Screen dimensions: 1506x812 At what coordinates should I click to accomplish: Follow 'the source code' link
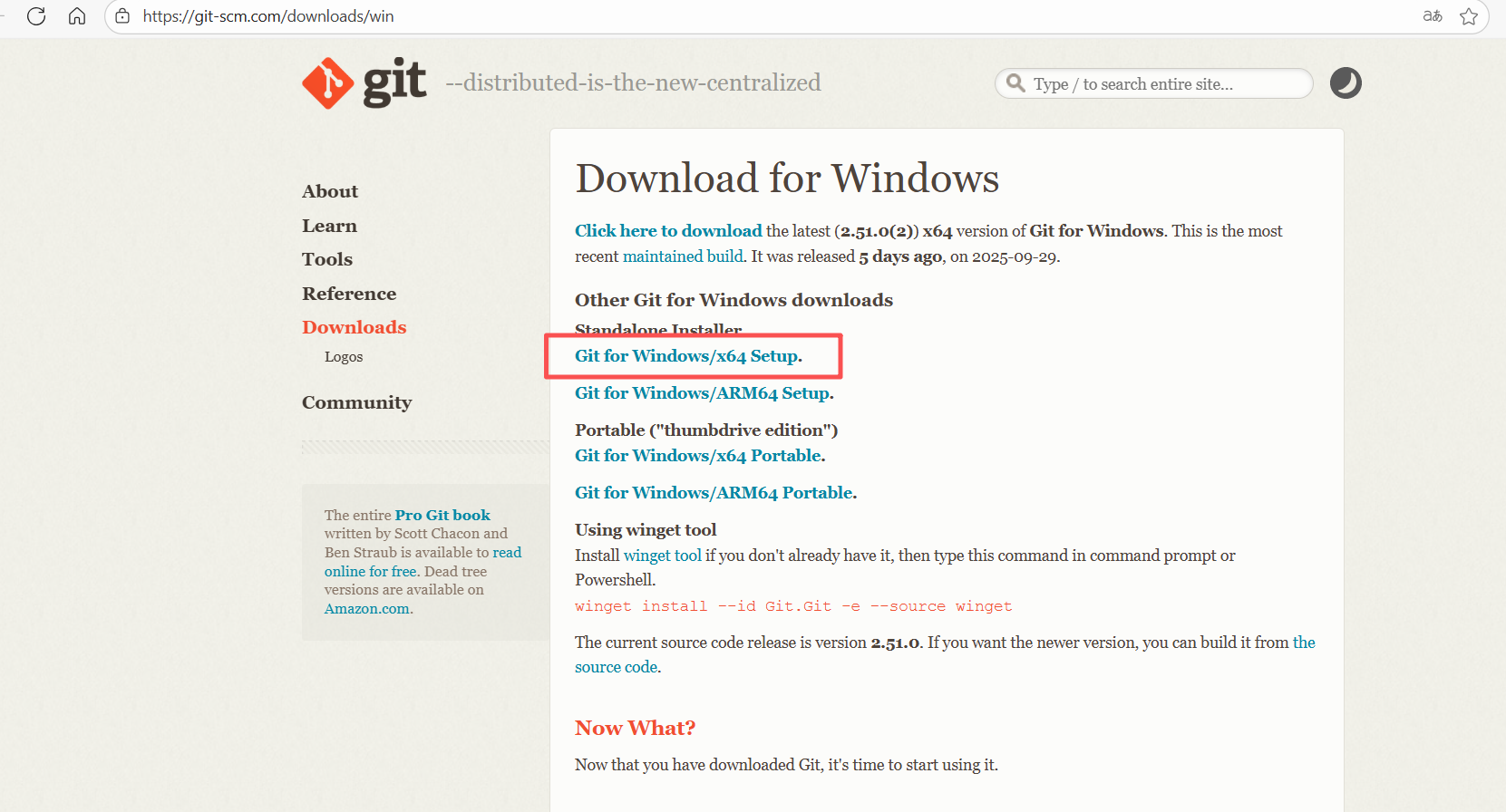pyautogui.click(x=617, y=667)
